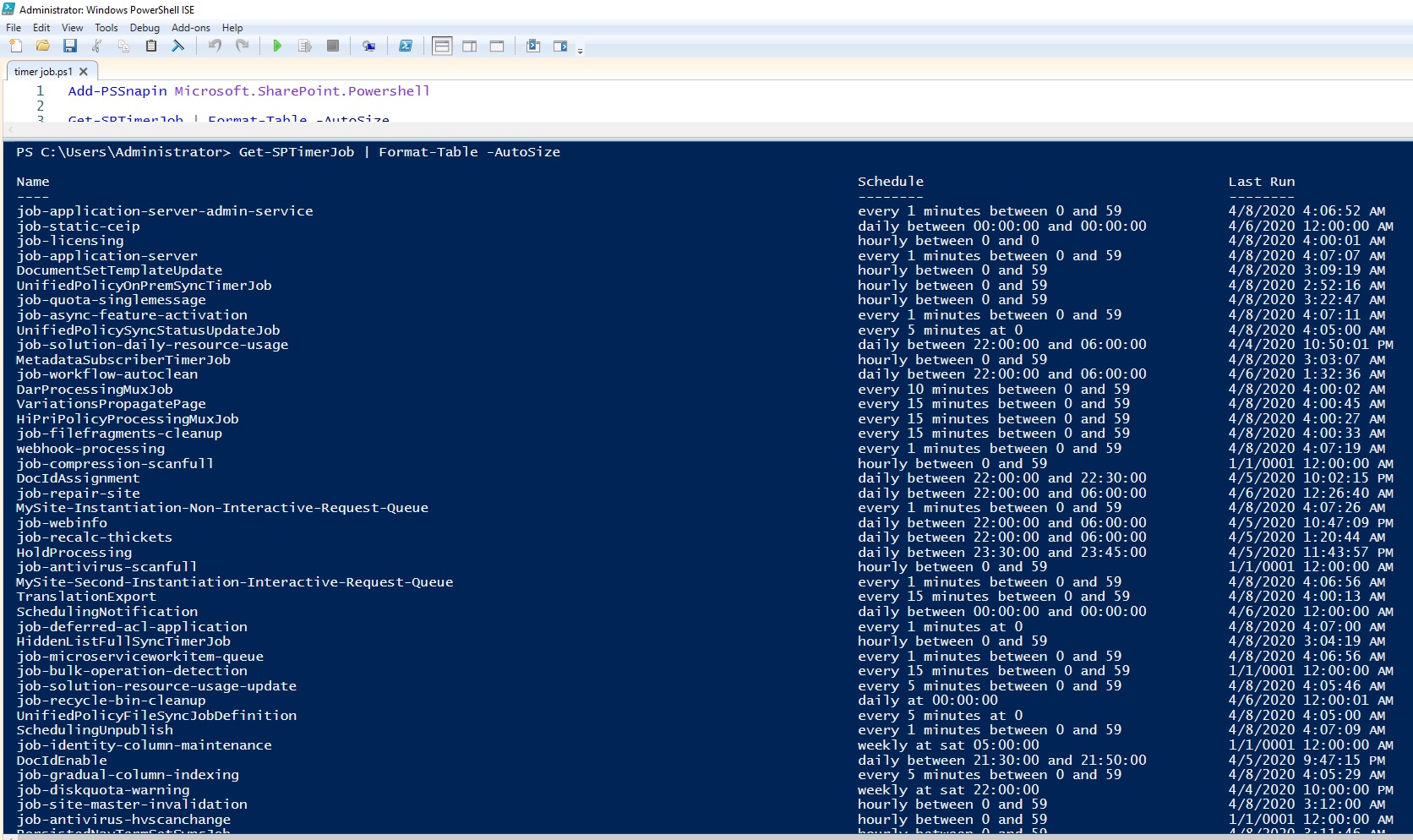Expand the toolbar overflow options arrow
The height and width of the screenshot is (840, 1413).
pos(580,52)
